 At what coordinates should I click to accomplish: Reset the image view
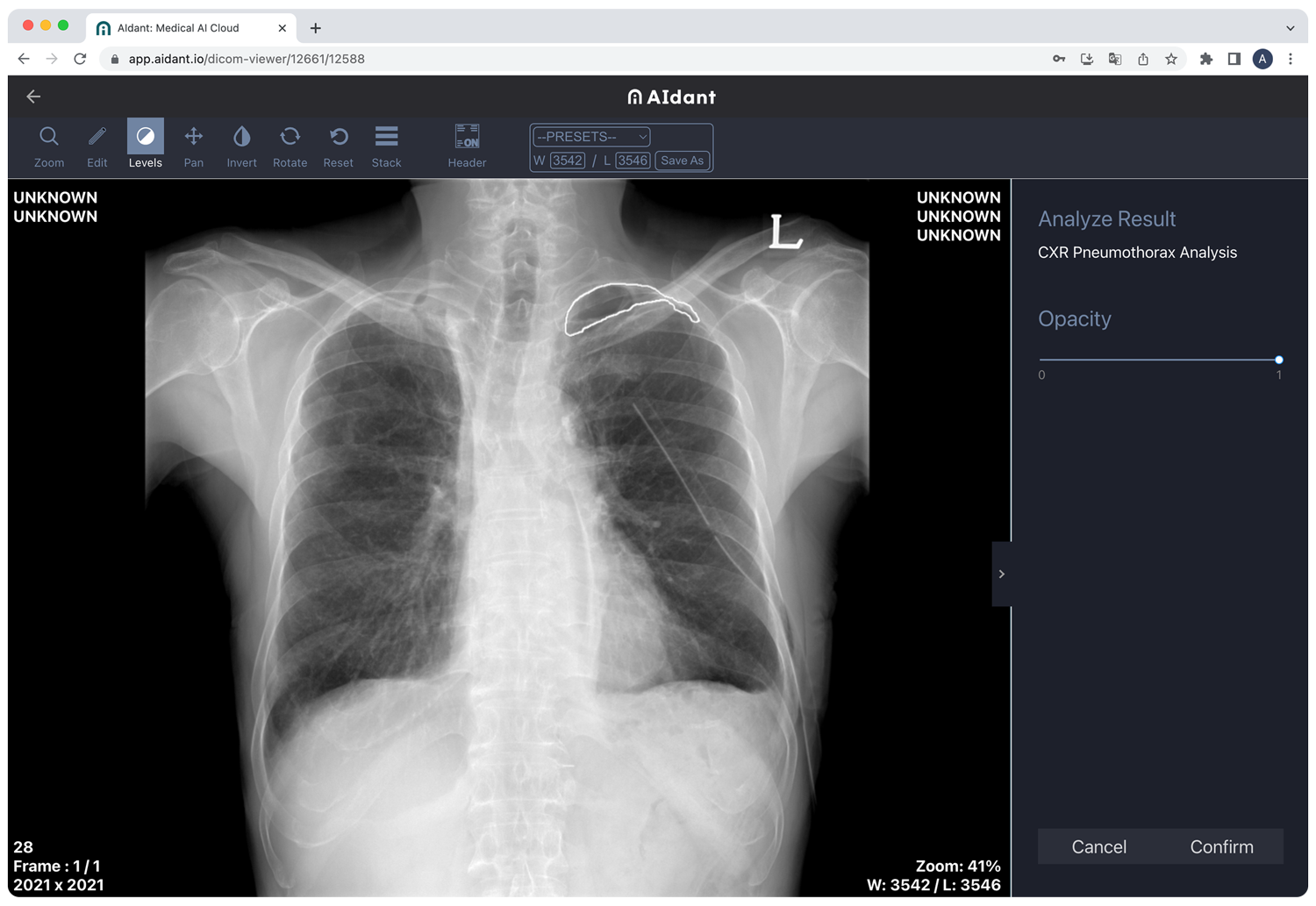[338, 145]
